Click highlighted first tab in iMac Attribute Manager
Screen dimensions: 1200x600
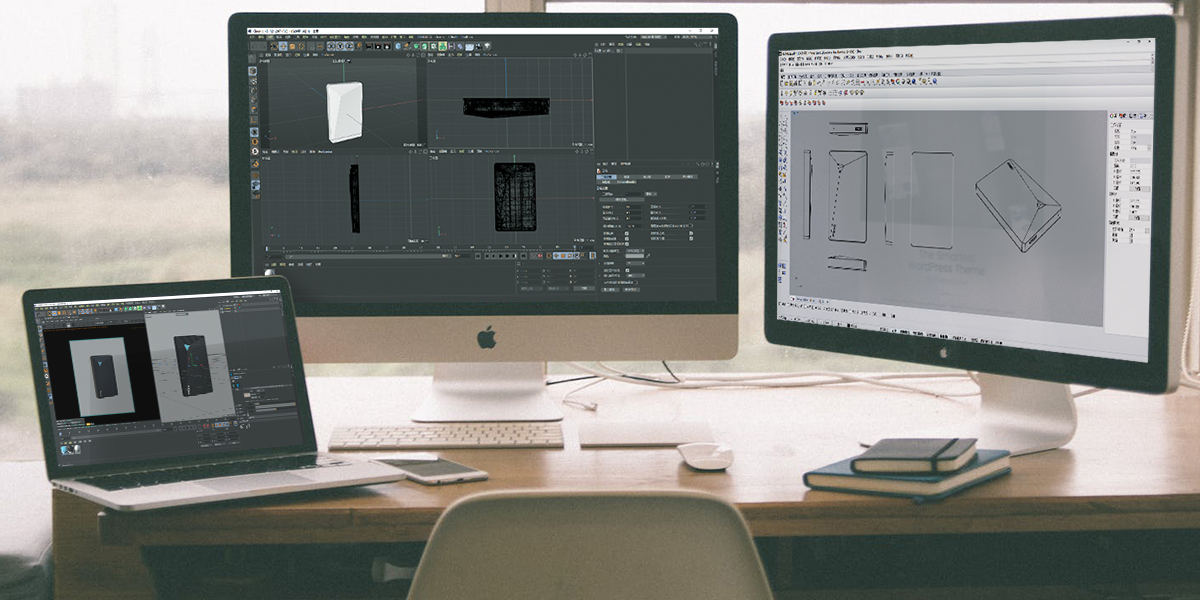click(x=607, y=177)
